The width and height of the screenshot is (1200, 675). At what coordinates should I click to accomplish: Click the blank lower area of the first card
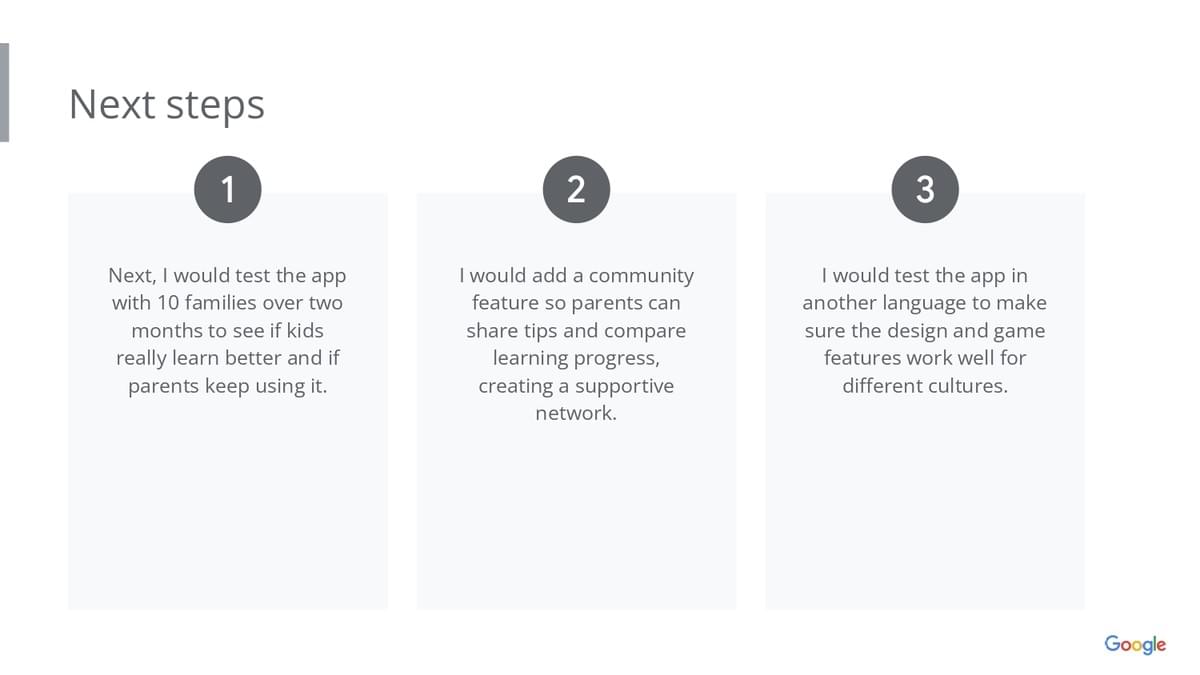click(228, 510)
